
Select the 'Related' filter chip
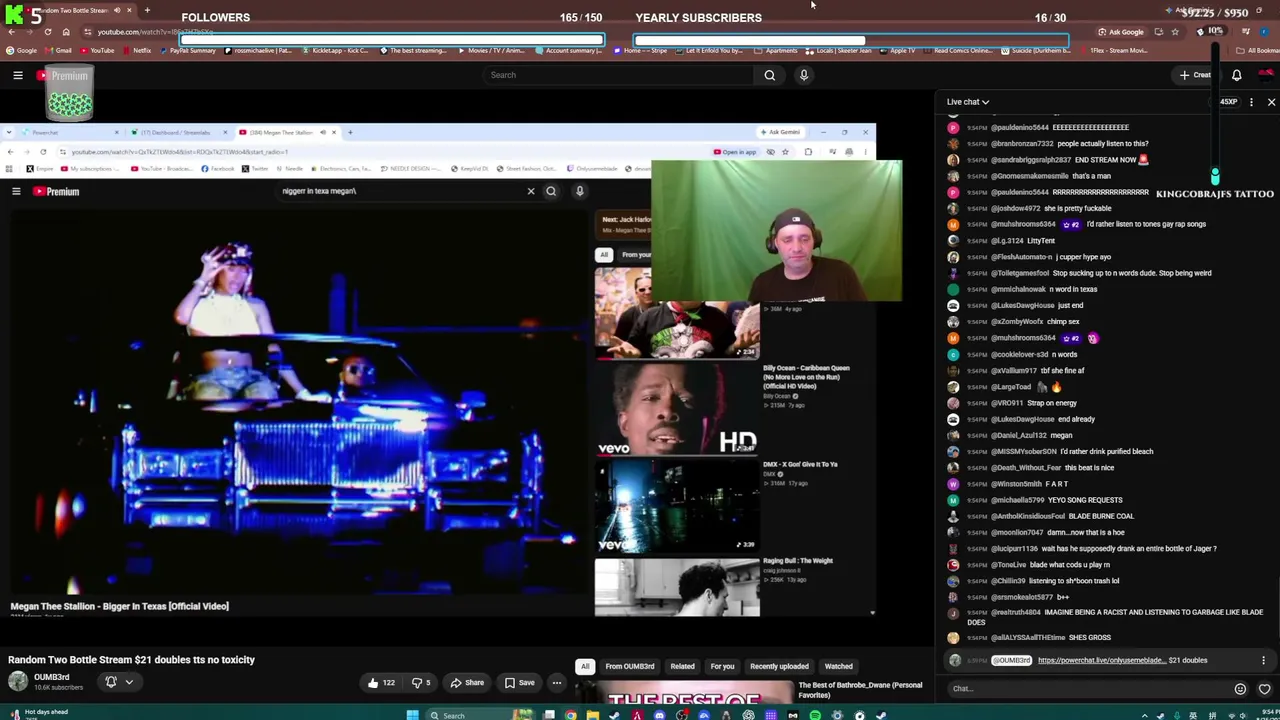click(683, 666)
